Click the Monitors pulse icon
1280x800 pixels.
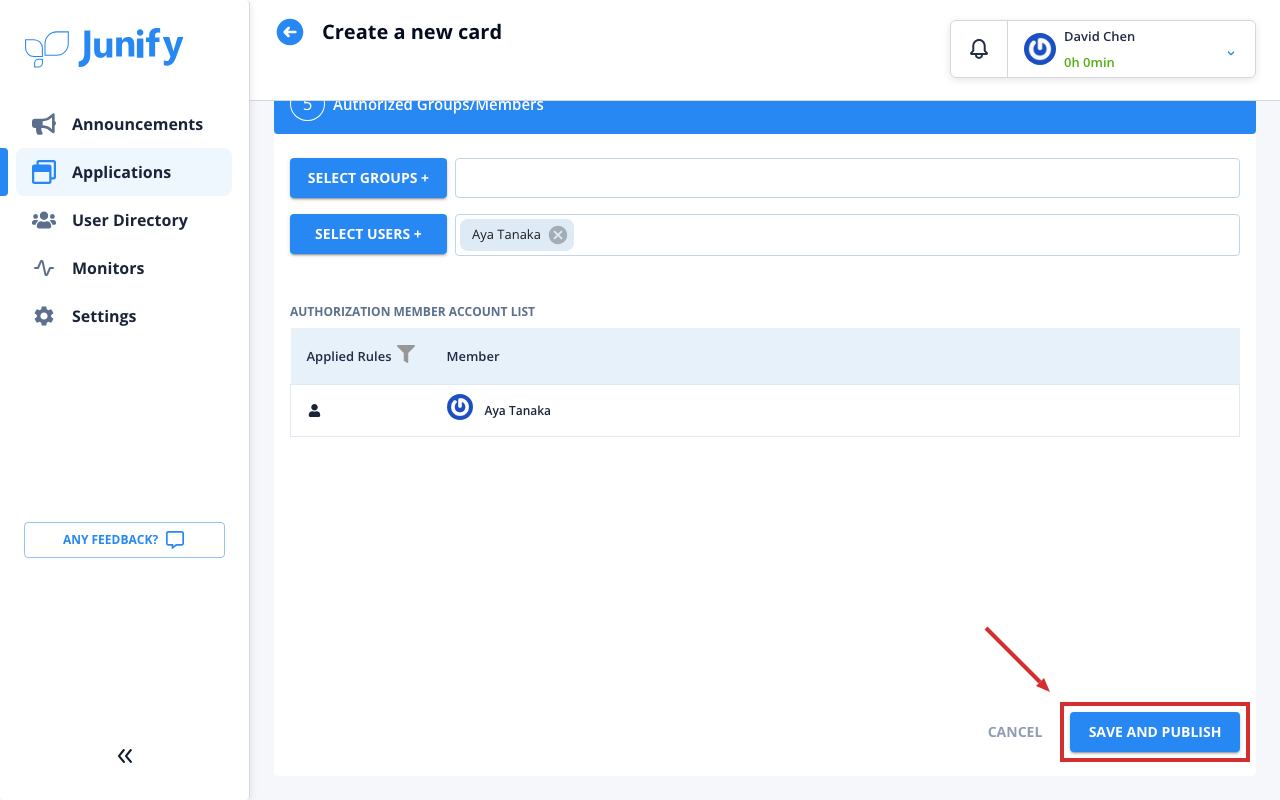44,268
